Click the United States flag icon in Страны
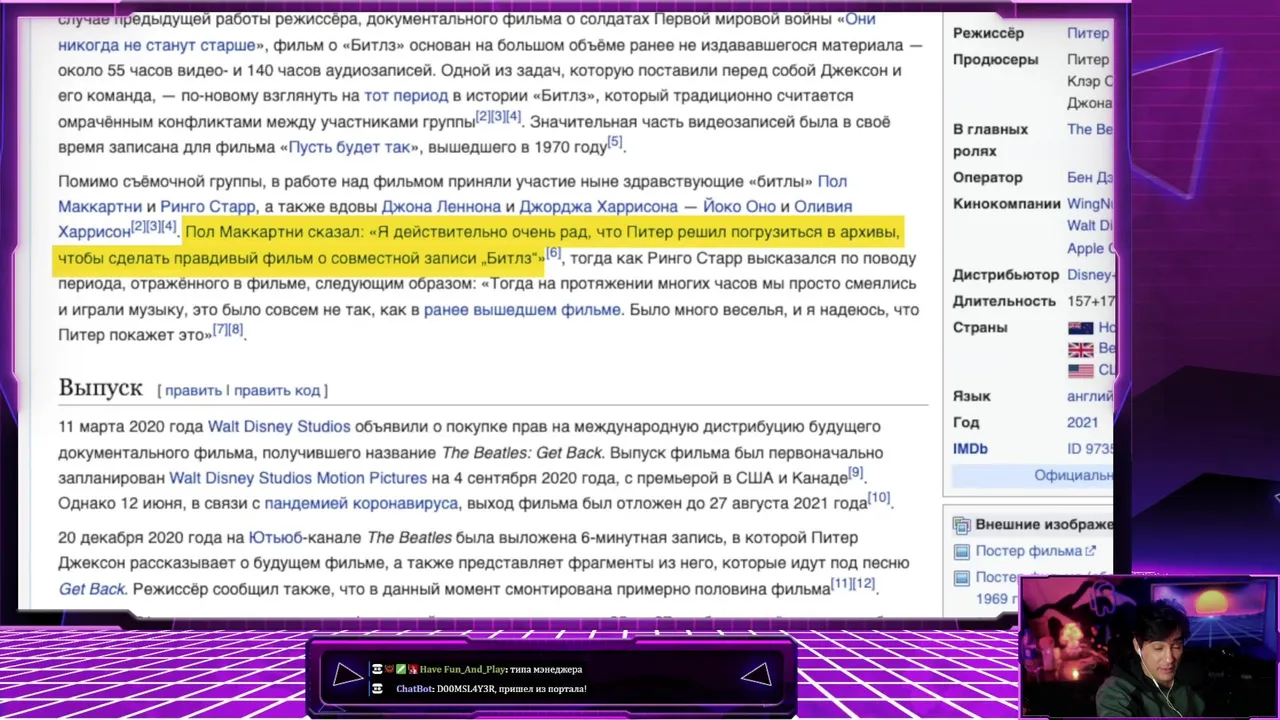 [1080, 370]
